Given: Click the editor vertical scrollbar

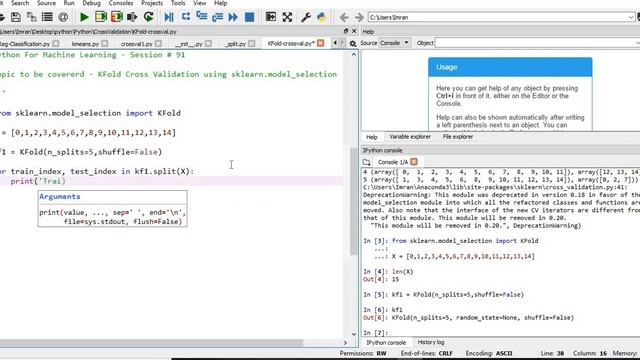Looking at the screenshot, I should coord(353,201).
